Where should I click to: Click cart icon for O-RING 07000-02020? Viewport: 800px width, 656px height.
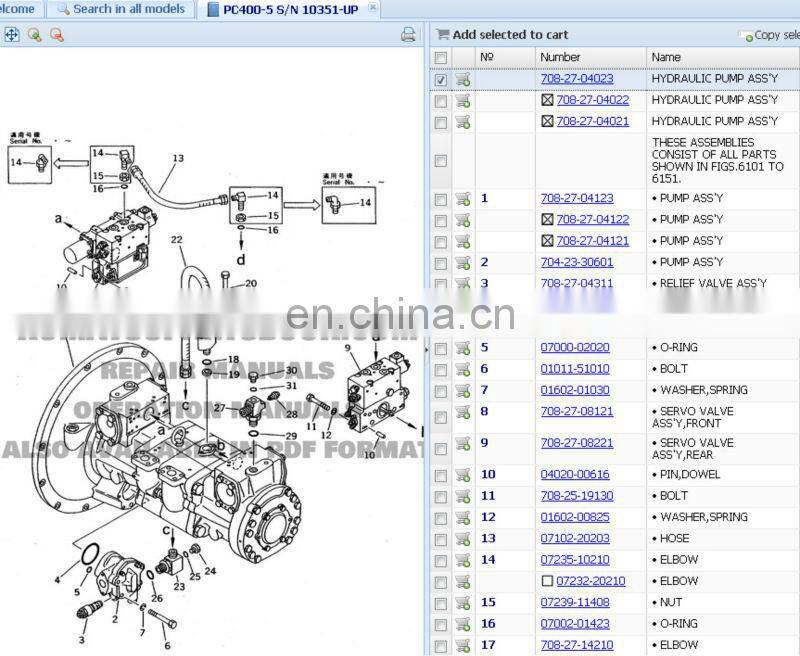point(463,348)
